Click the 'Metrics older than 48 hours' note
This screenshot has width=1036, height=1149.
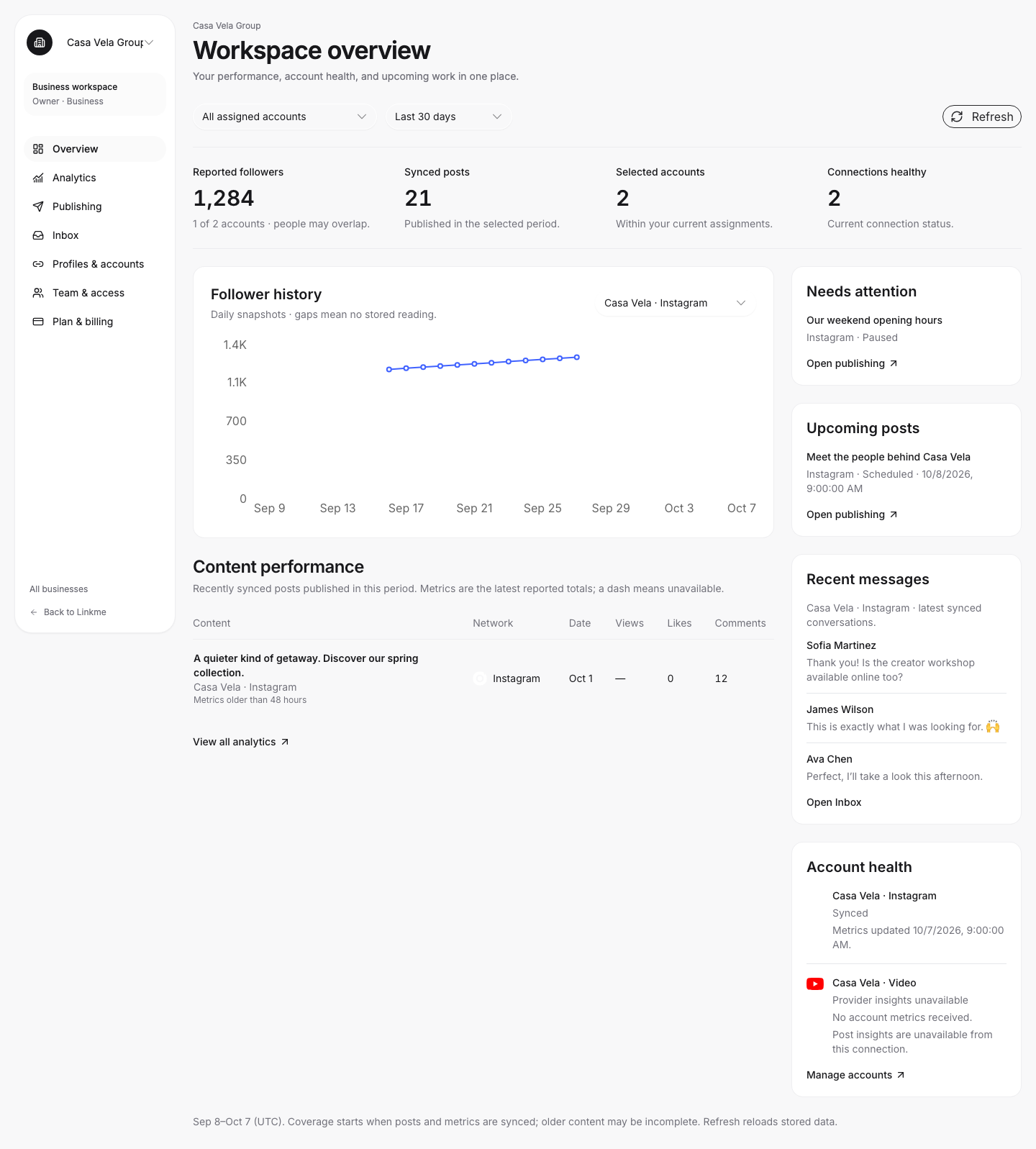pos(250,700)
